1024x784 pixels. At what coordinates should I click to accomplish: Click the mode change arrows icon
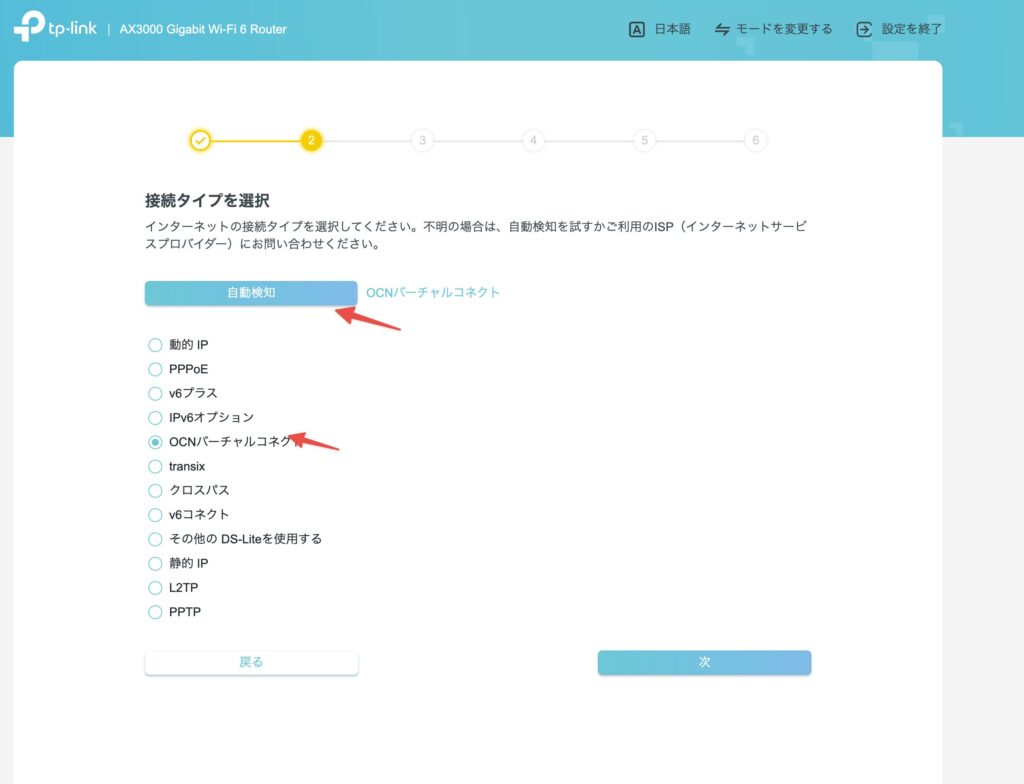click(722, 29)
